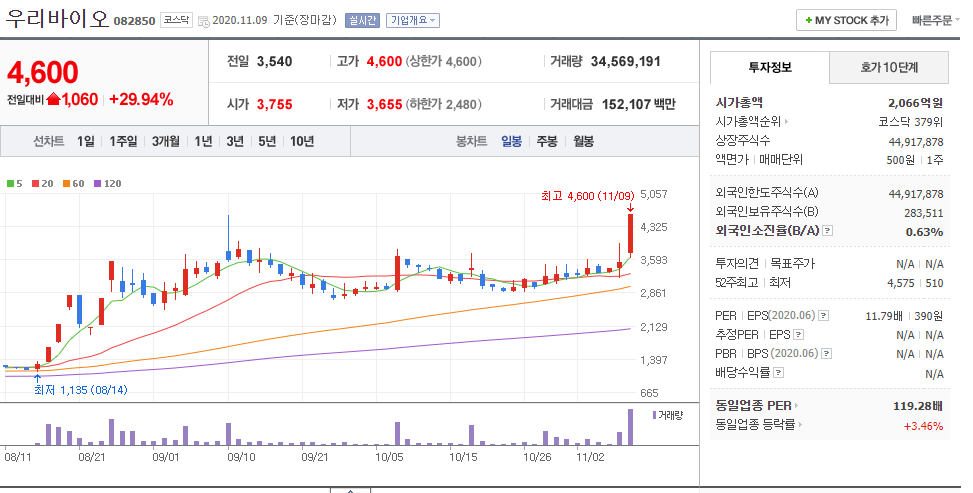Click the current price 4,600
973x493 pixels.
click(43, 73)
